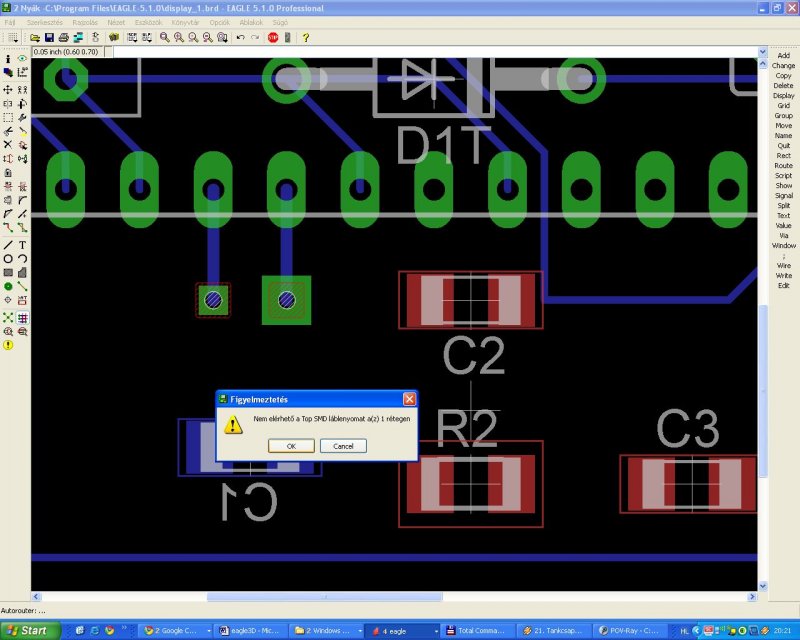Select the Arc tool
Screen dimensions: 800x640
tap(22, 259)
